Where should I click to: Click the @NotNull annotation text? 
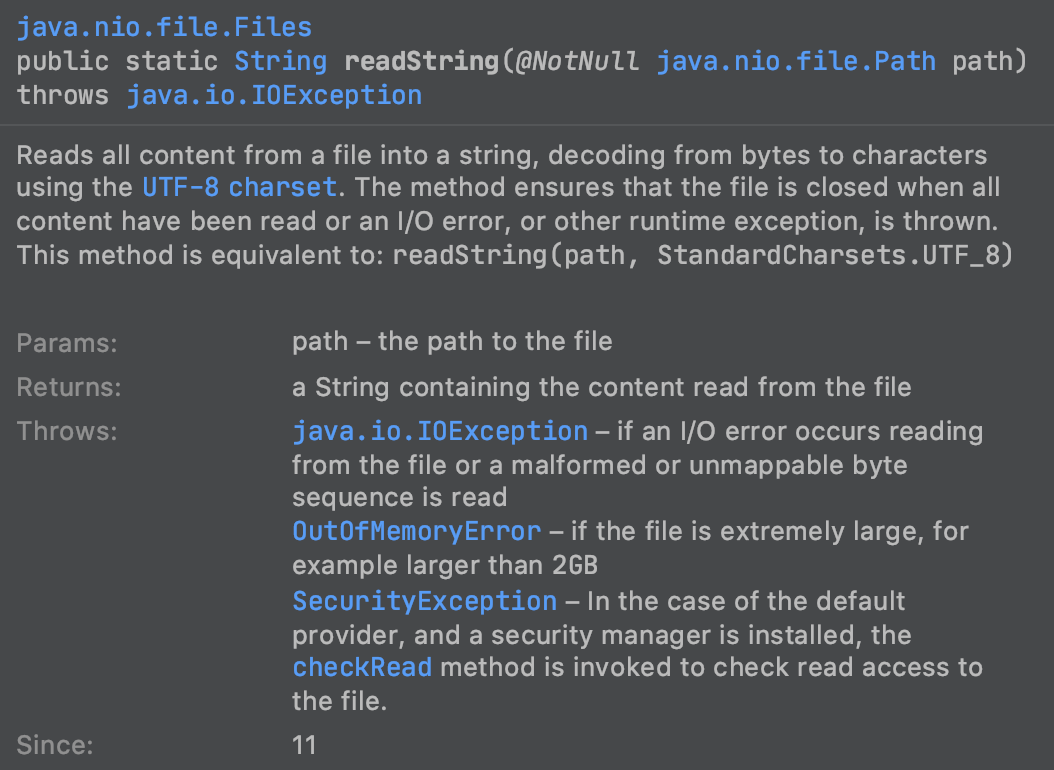(x=577, y=61)
